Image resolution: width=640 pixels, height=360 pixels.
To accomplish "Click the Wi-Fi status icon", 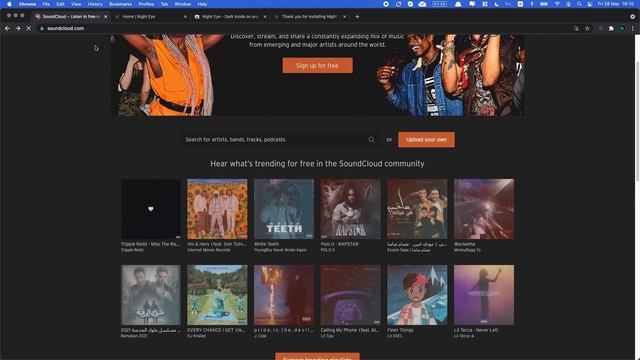I will pos(557,4).
